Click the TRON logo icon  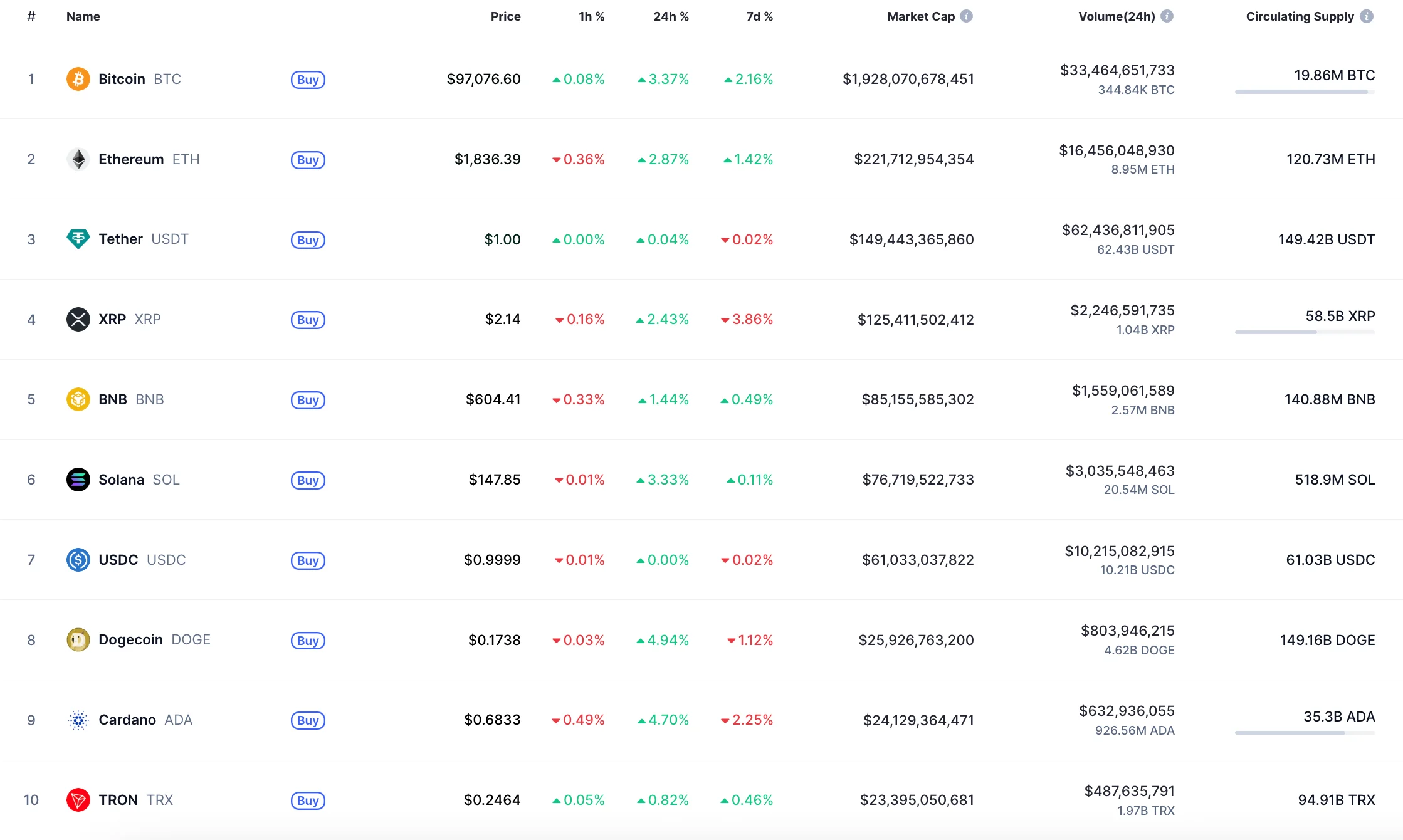click(x=78, y=800)
